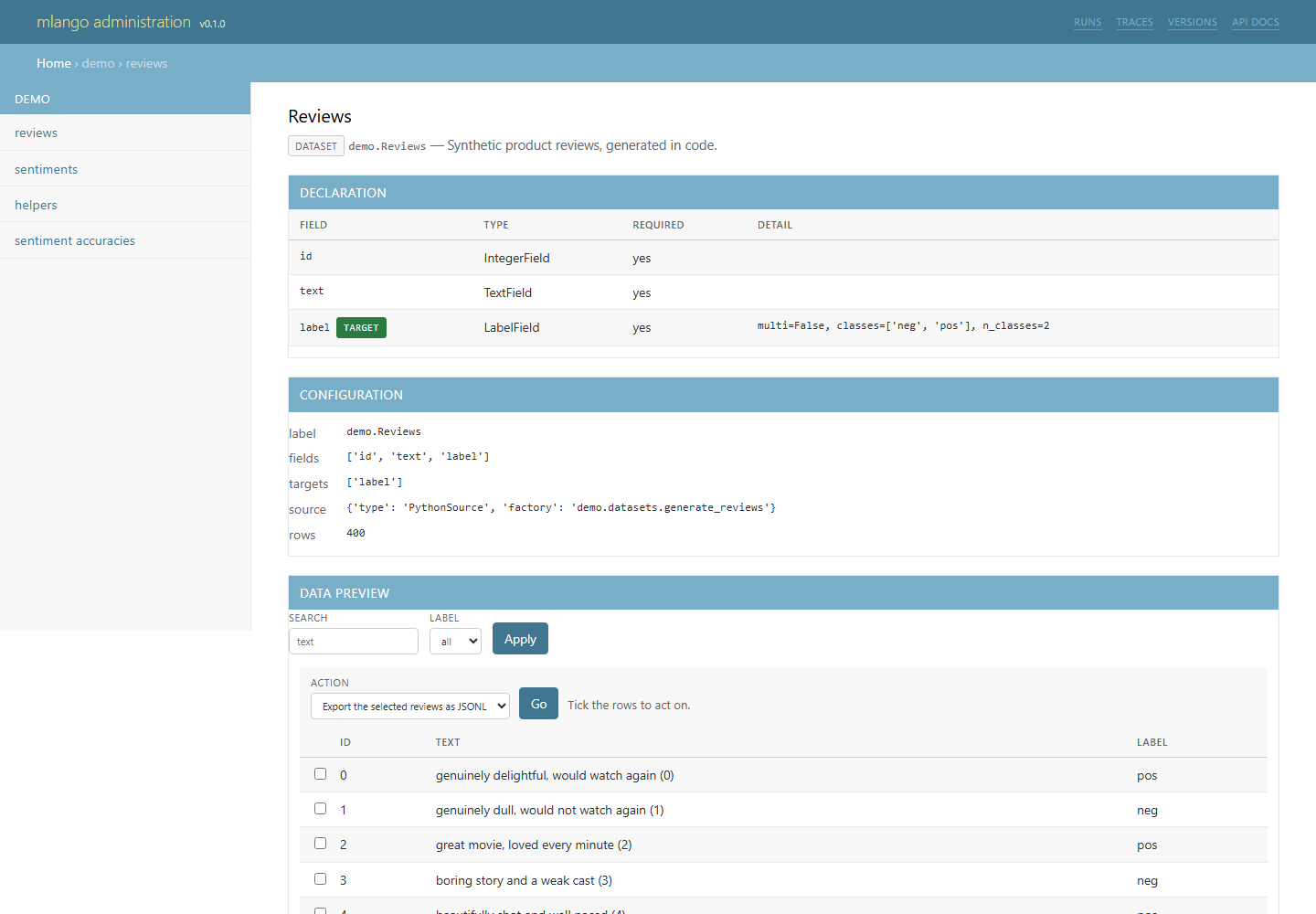The width and height of the screenshot is (1316, 914).
Task: Click the CONFIGURATION section header
Action: tap(783, 394)
